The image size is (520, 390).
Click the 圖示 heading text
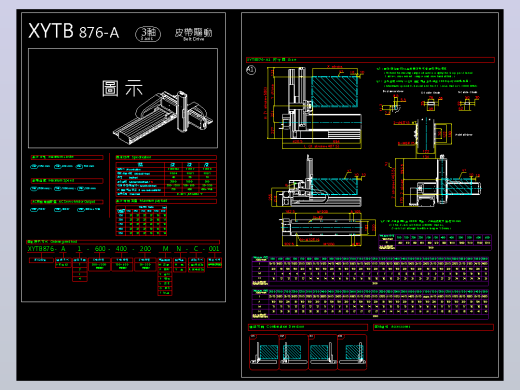[122, 88]
